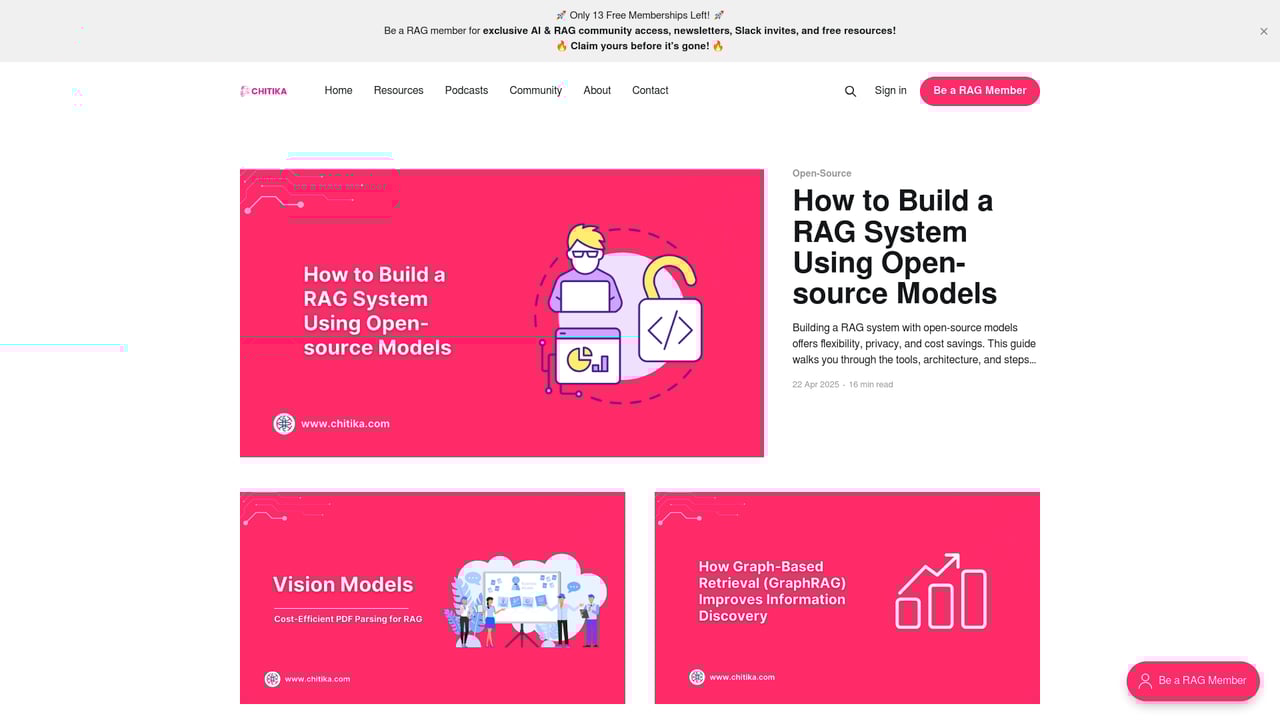Open the Resources menu
Screen dimensions: 1280x720
tap(398, 91)
